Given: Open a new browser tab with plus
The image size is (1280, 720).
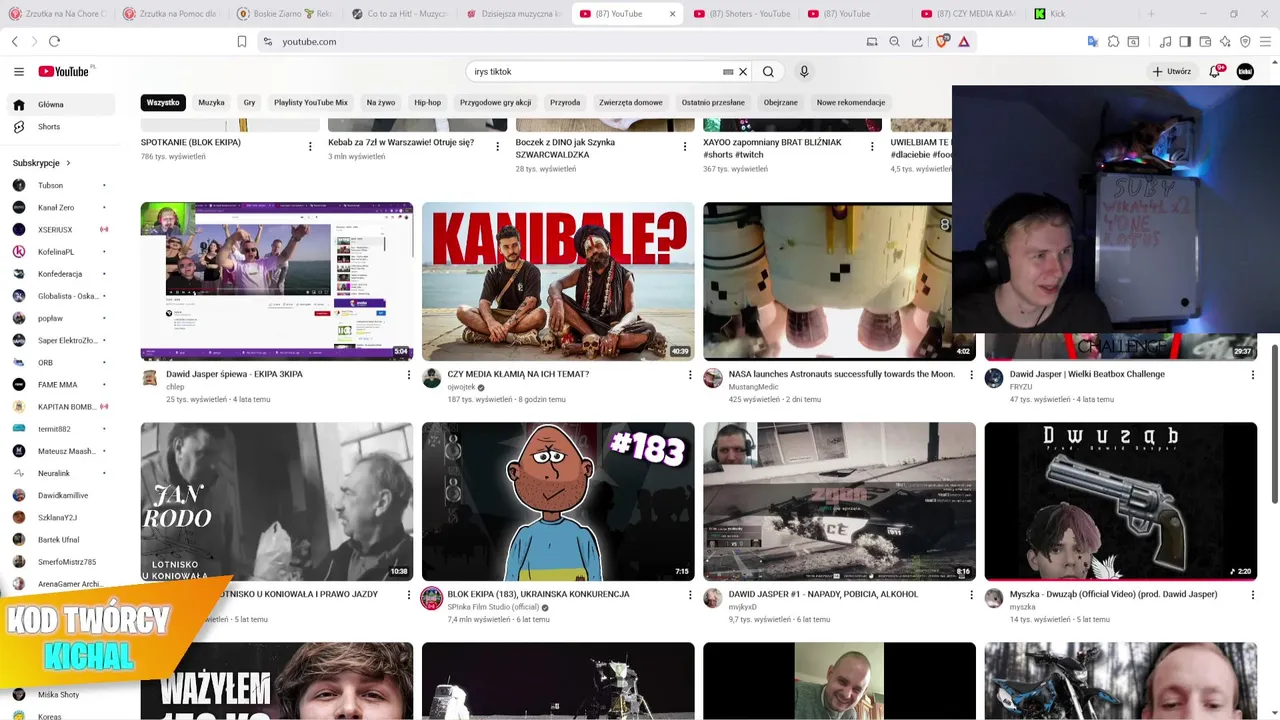Looking at the screenshot, I should 1151,14.
